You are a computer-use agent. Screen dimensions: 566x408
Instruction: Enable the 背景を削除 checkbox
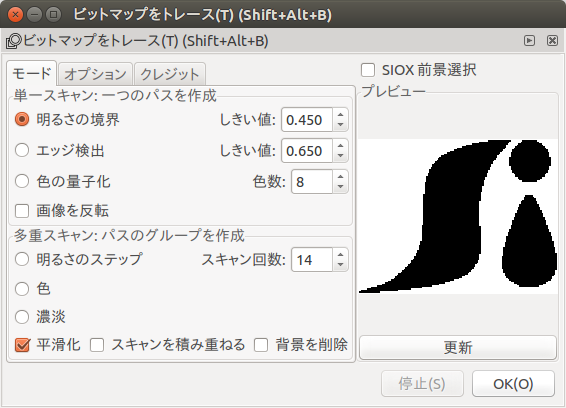[x=261, y=345]
